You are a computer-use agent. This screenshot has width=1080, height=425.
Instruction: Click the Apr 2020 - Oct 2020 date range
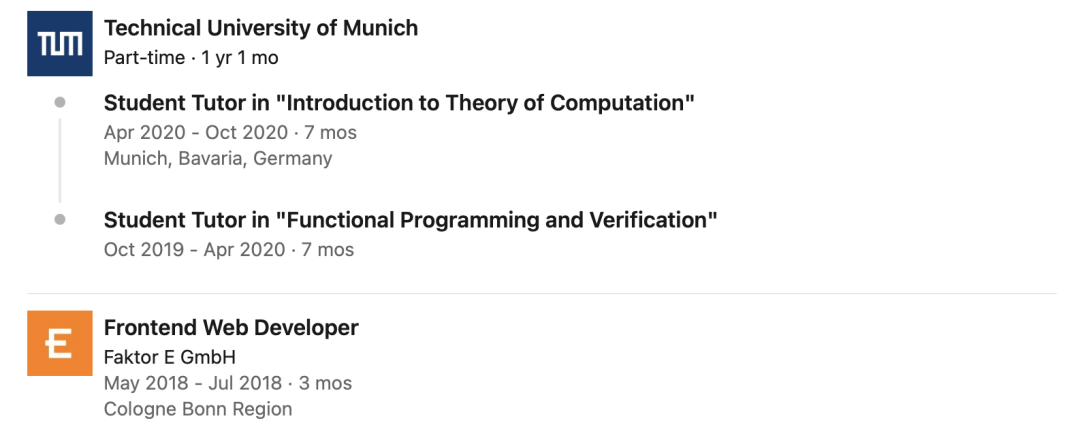(x=196, y=132)
